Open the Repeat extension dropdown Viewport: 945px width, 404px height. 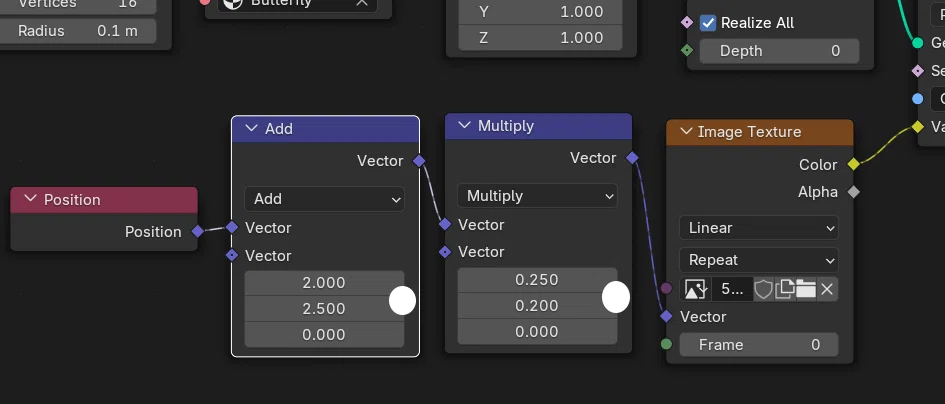point(759,260)
